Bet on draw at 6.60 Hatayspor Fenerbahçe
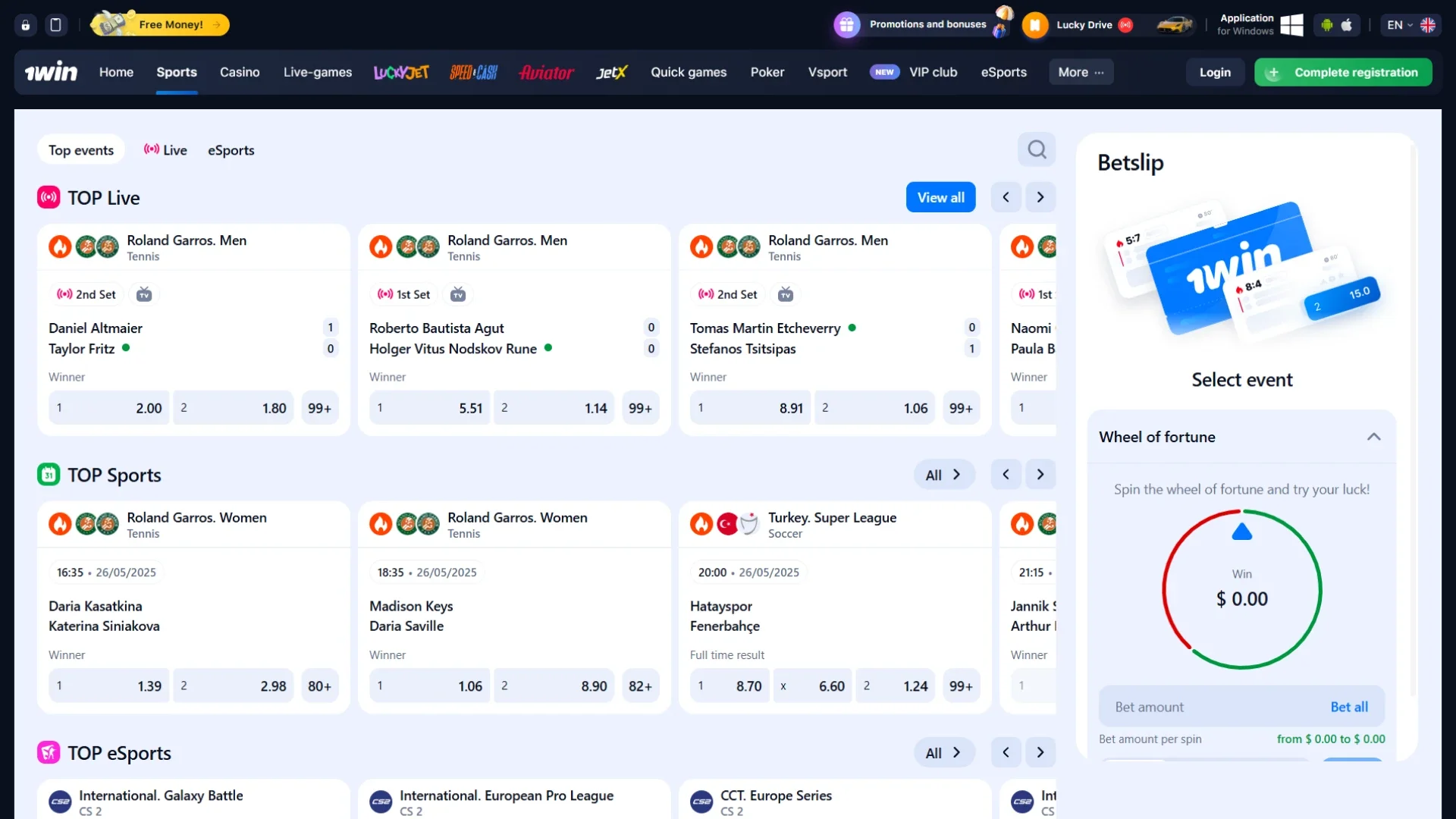Viewport: 1456px width, 819px height. pyautogui.click(x=812, y=686)
